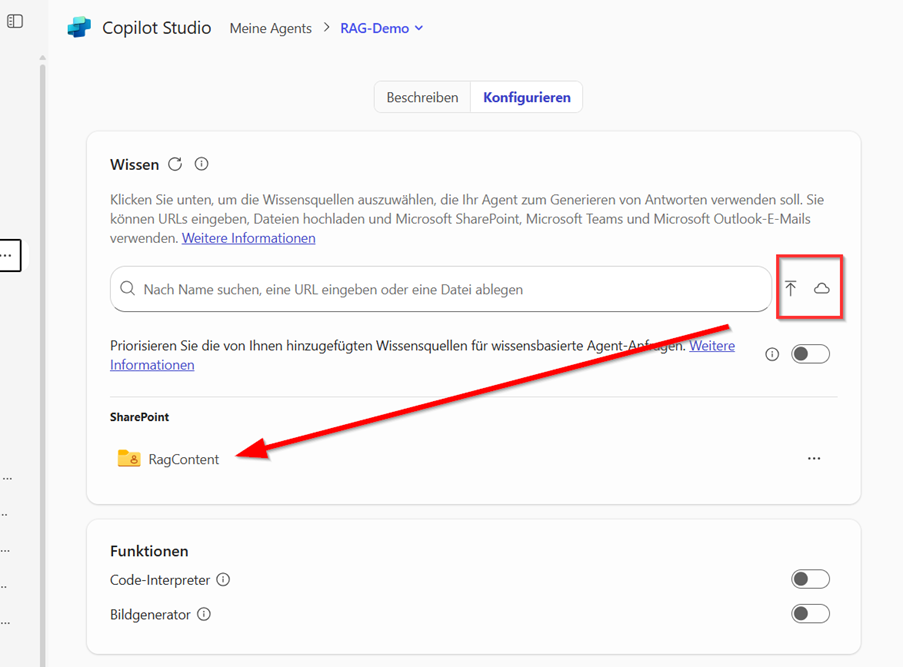Screen dimensions: 903x667
Task: Click the search magnifier in the knowledge field
Action: (127, 288)
